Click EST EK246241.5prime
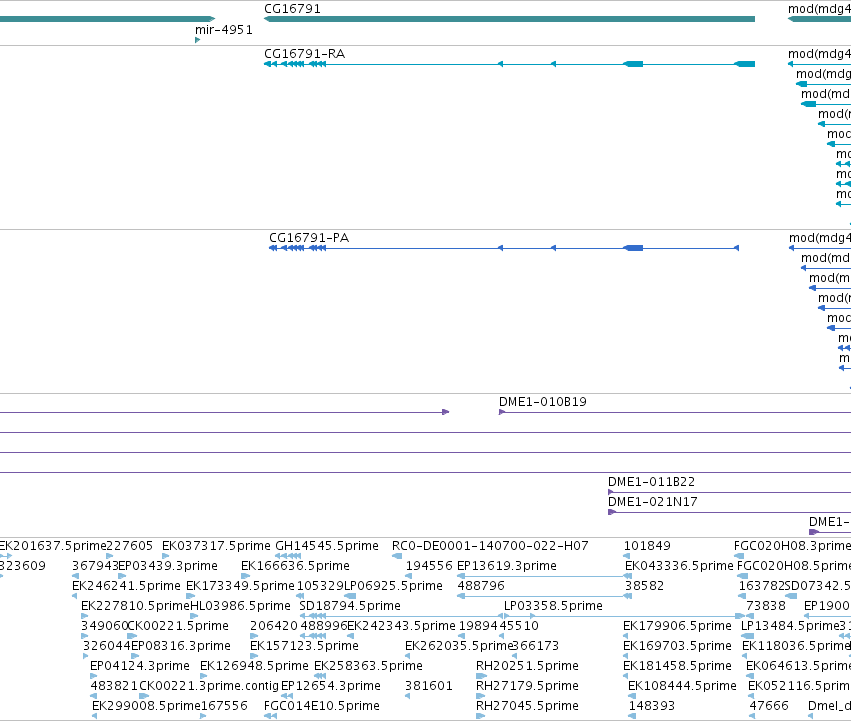The width and height of the screenshot is (851, 721). click(x=126, y=586)
